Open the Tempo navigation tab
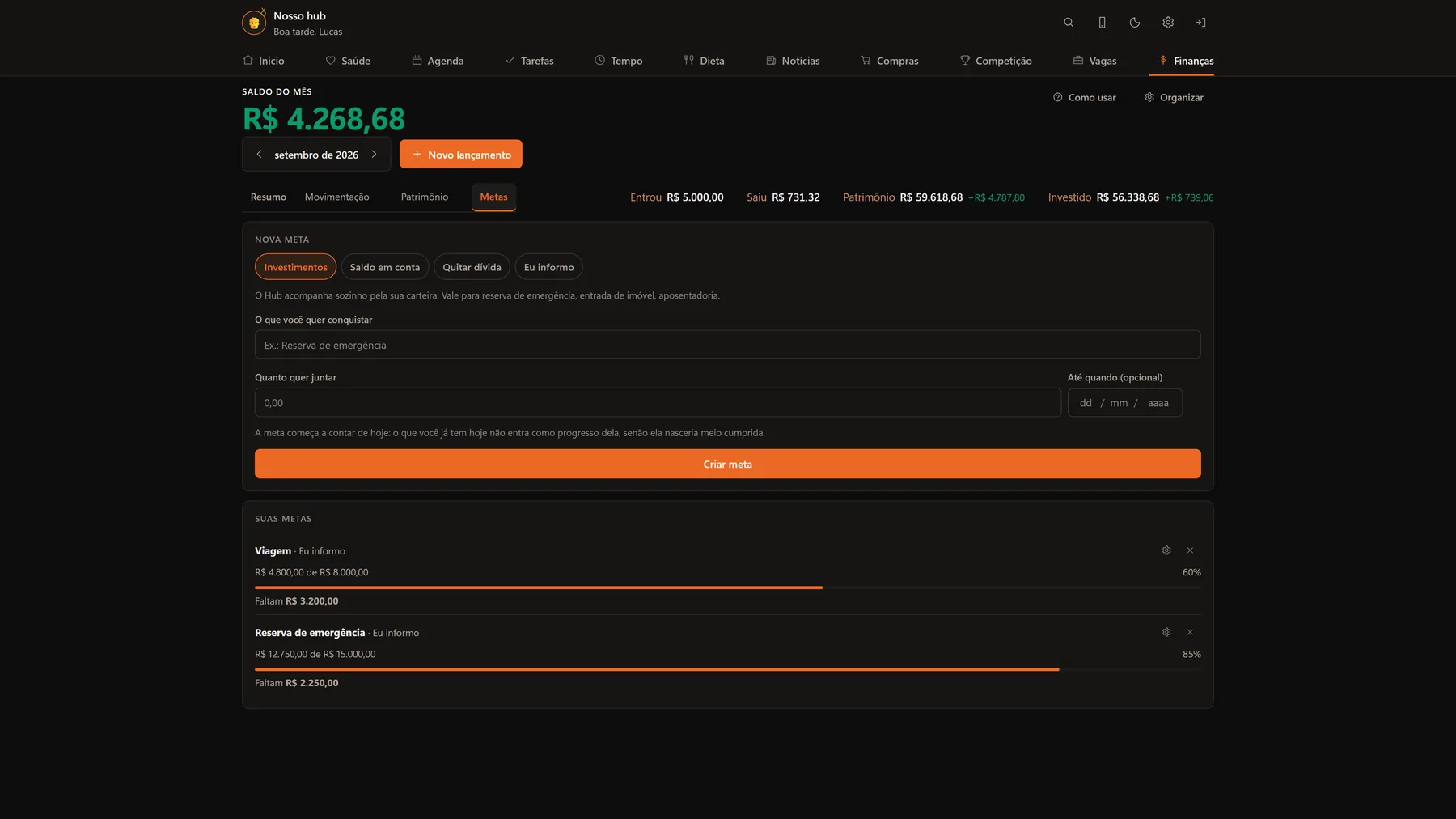1456x819 pixels. (619, 61)
